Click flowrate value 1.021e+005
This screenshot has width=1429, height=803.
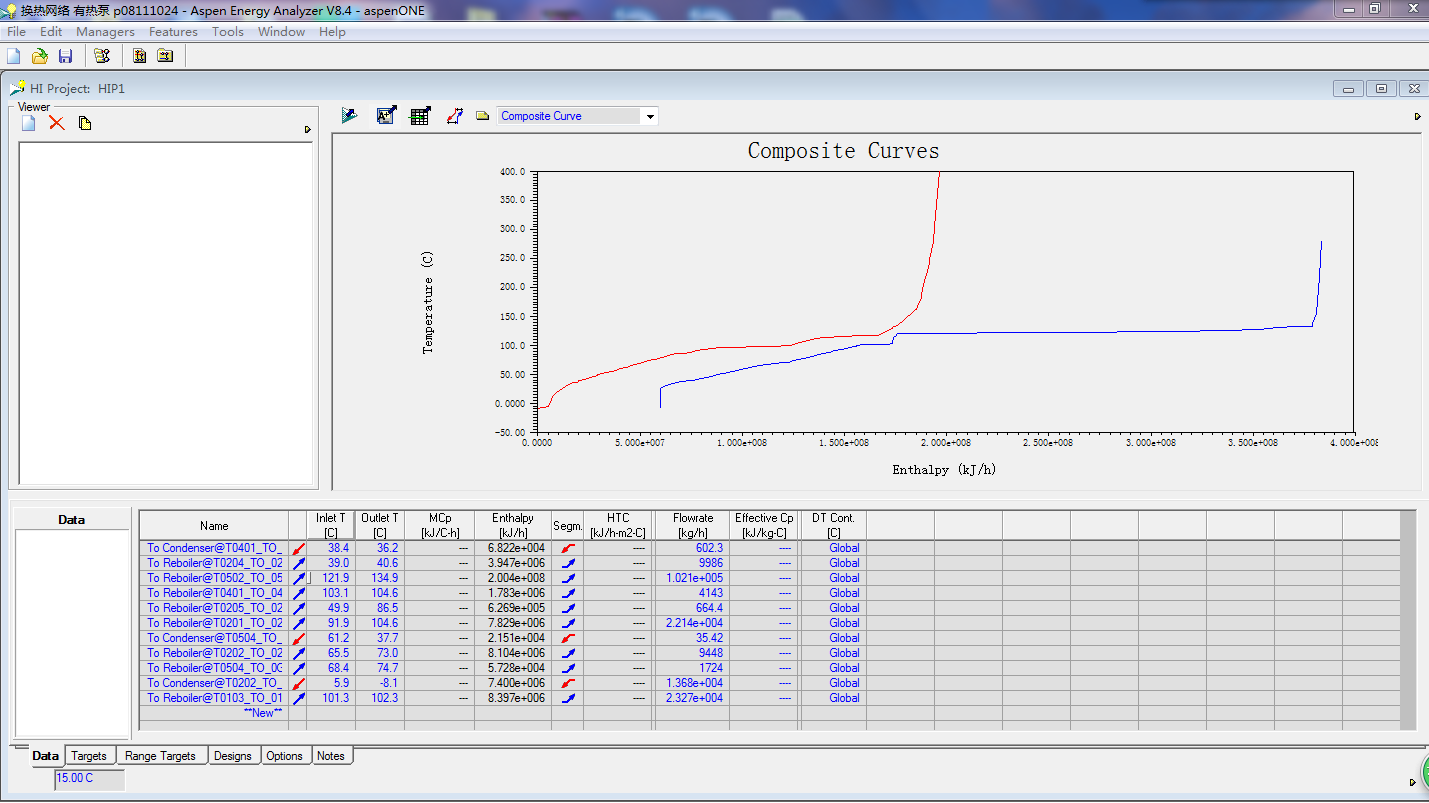[693, 578]
